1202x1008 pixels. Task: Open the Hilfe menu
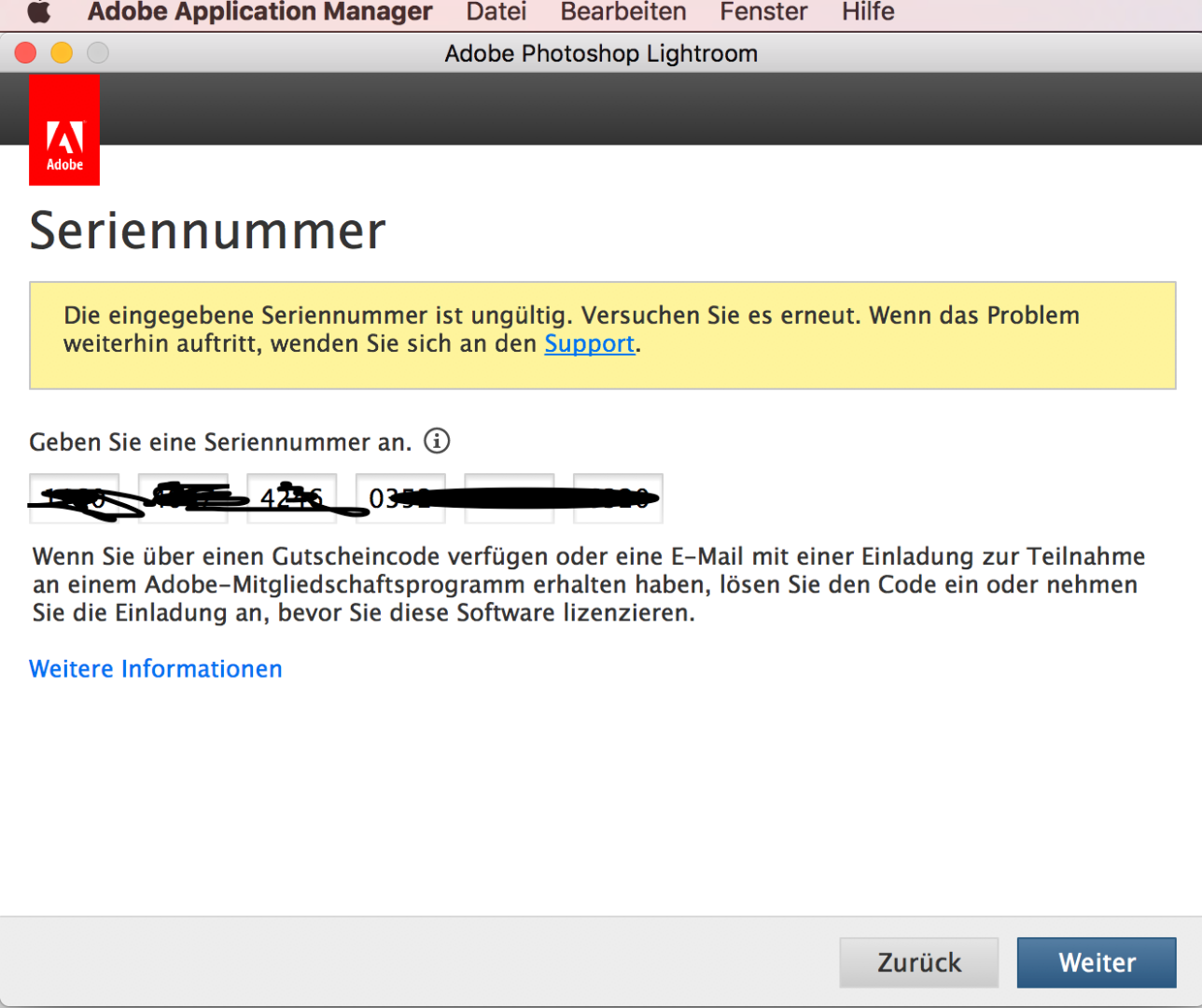point(868,12)
